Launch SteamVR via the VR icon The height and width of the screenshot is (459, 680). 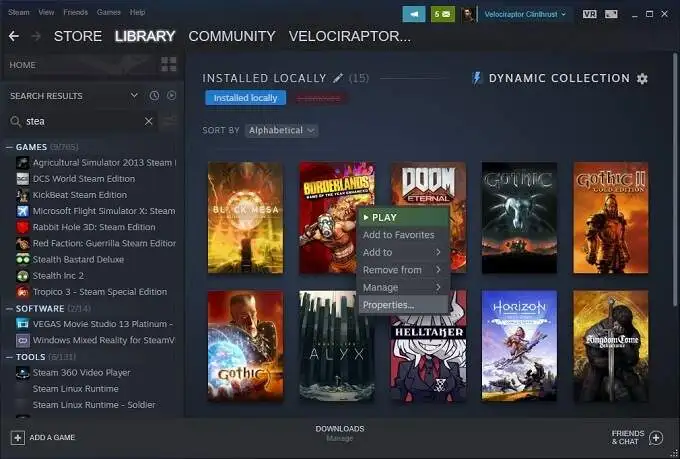point(589,14)
